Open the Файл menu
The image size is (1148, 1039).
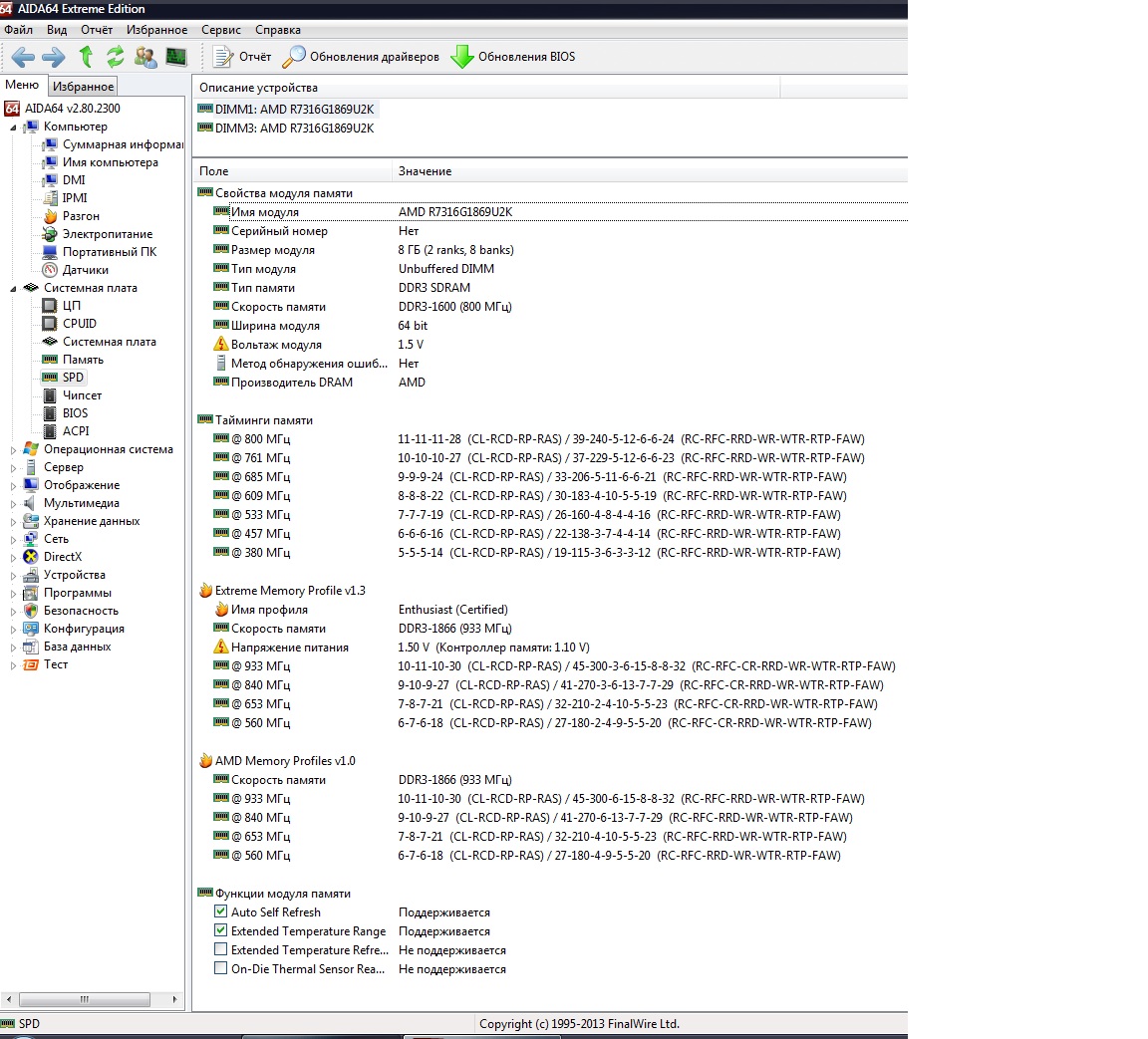click(x=18, y=30)
